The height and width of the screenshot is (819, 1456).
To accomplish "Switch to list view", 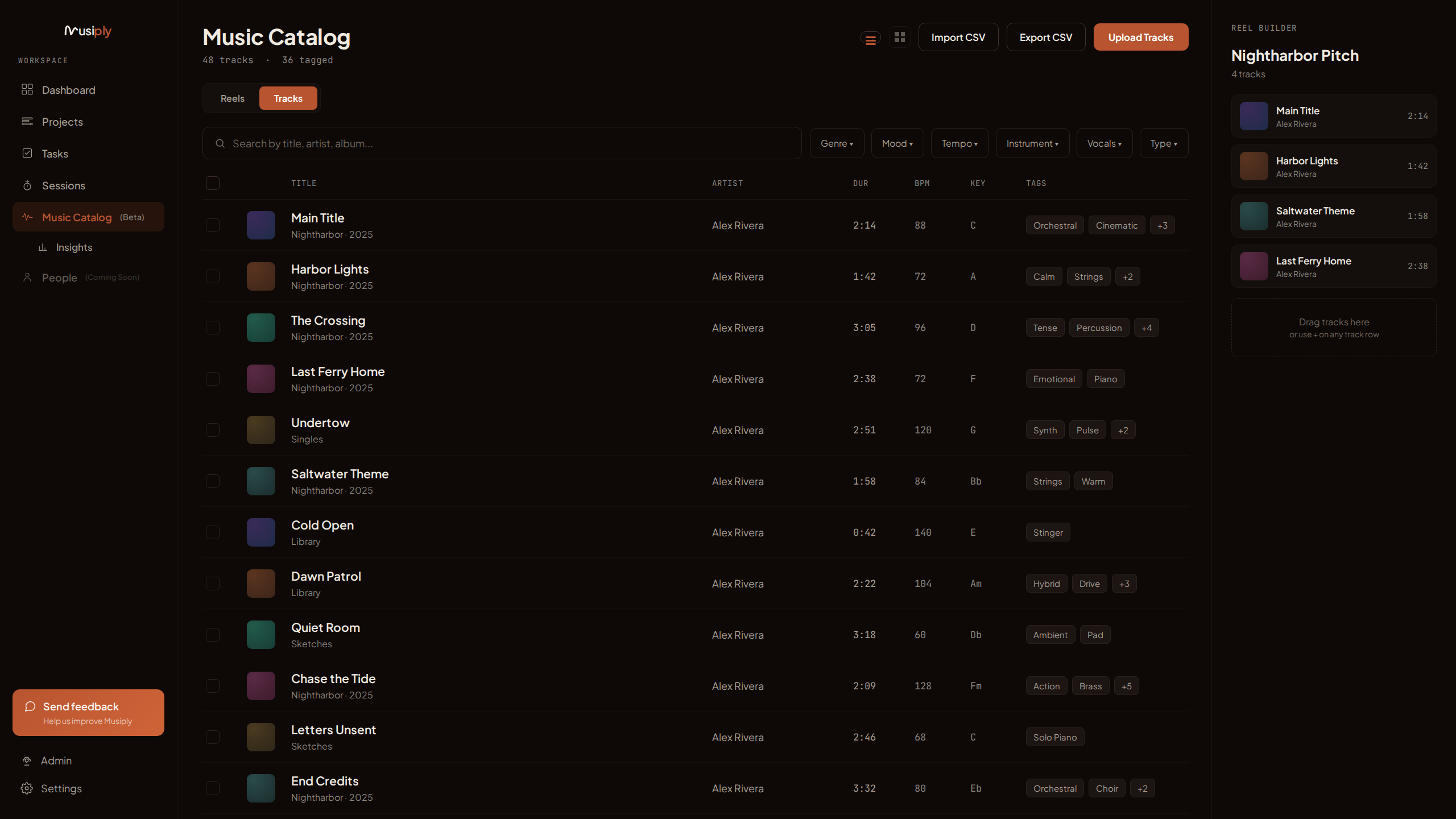I will [870, 38].
